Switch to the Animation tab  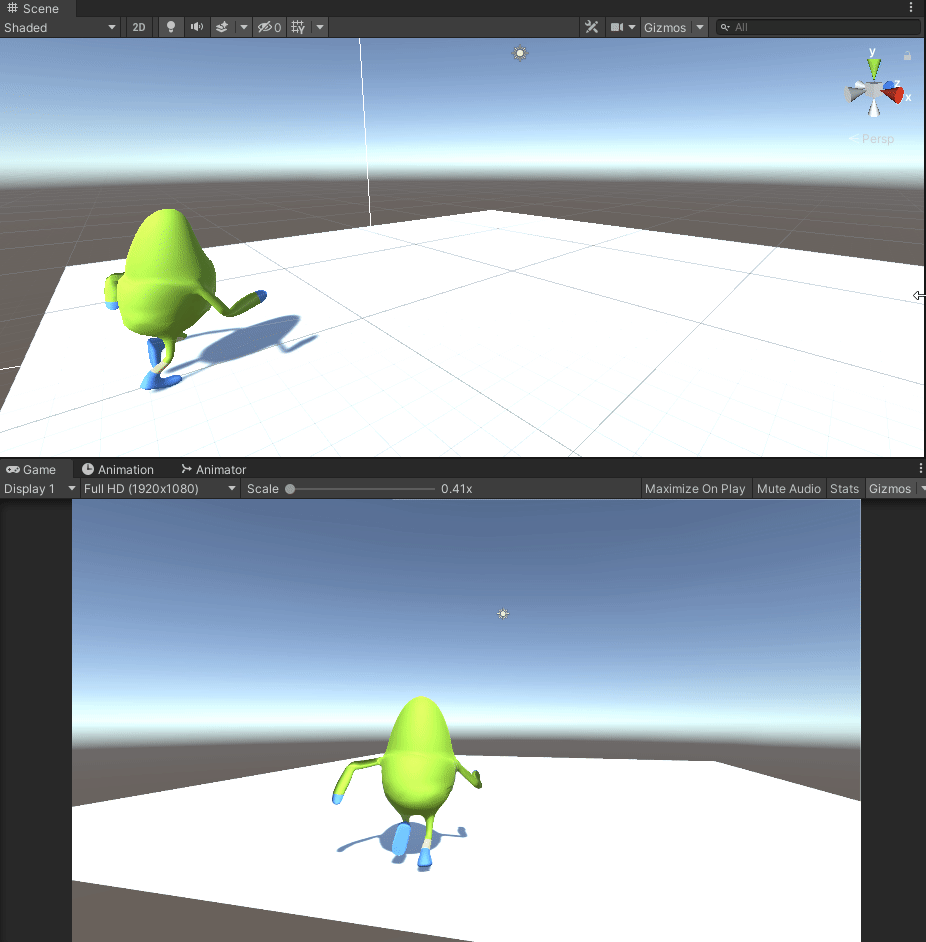118,470
